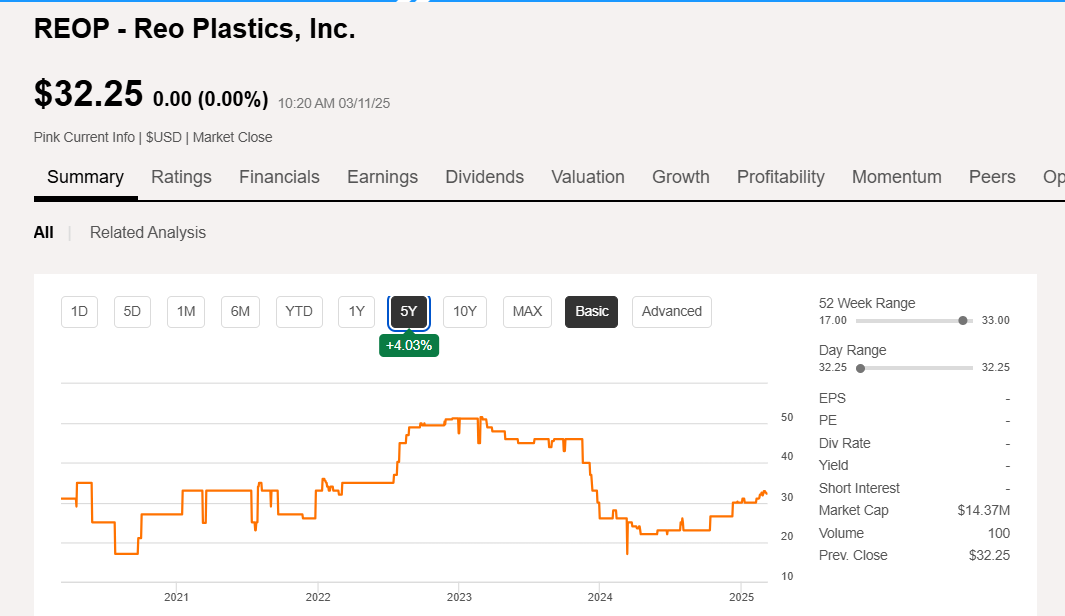Select the All filter
The image size is (1065, 616).
(43, 232)
